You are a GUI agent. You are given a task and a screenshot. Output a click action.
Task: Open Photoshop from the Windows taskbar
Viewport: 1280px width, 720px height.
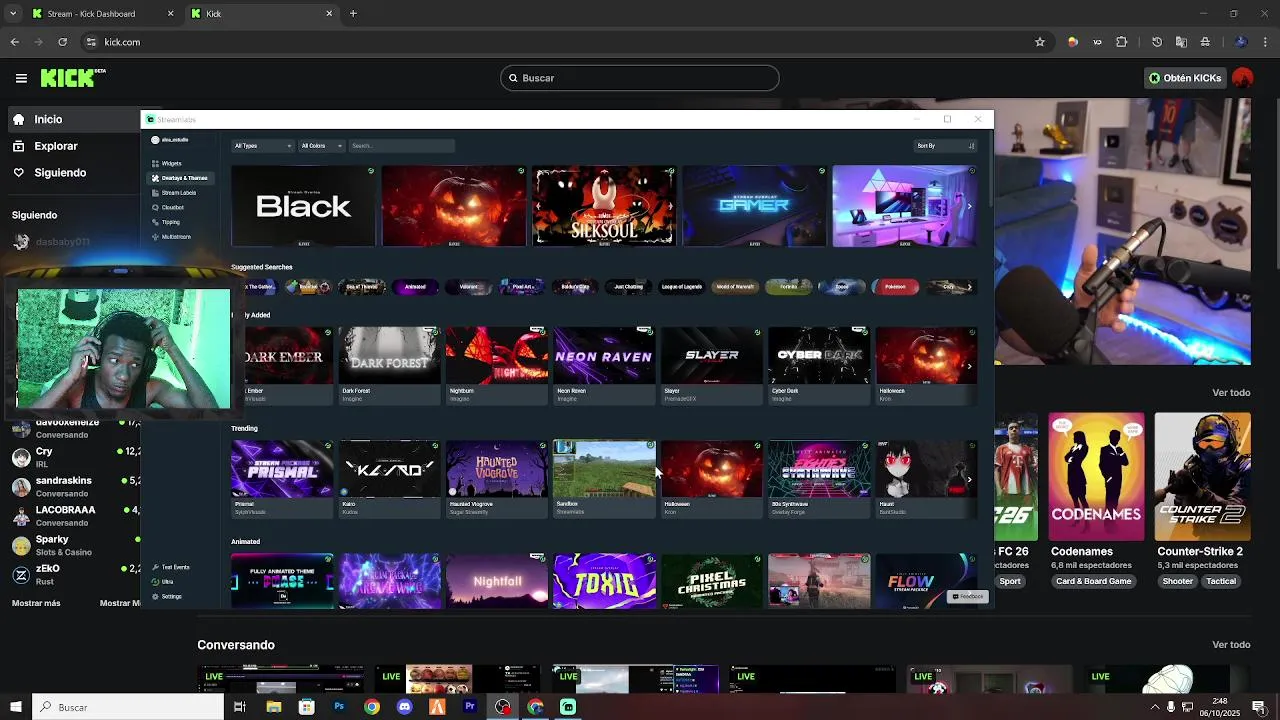pos(339,707)
